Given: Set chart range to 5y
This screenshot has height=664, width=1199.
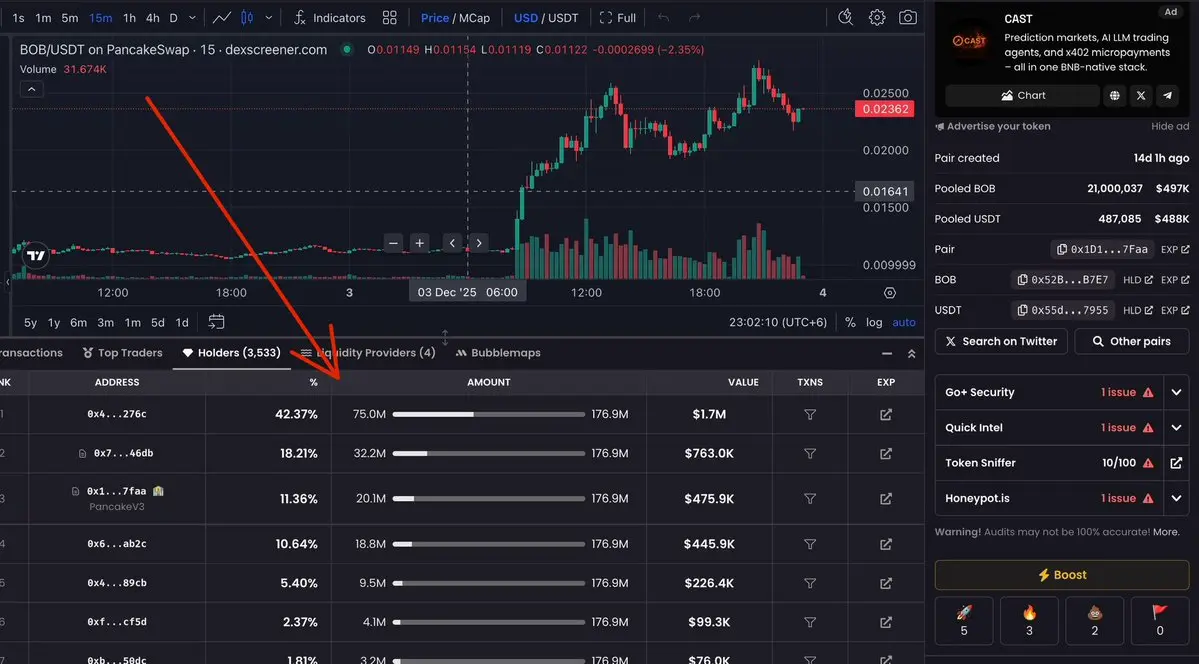Looking at the screenshot, I should pyautogui.click(x=30, y=323).
